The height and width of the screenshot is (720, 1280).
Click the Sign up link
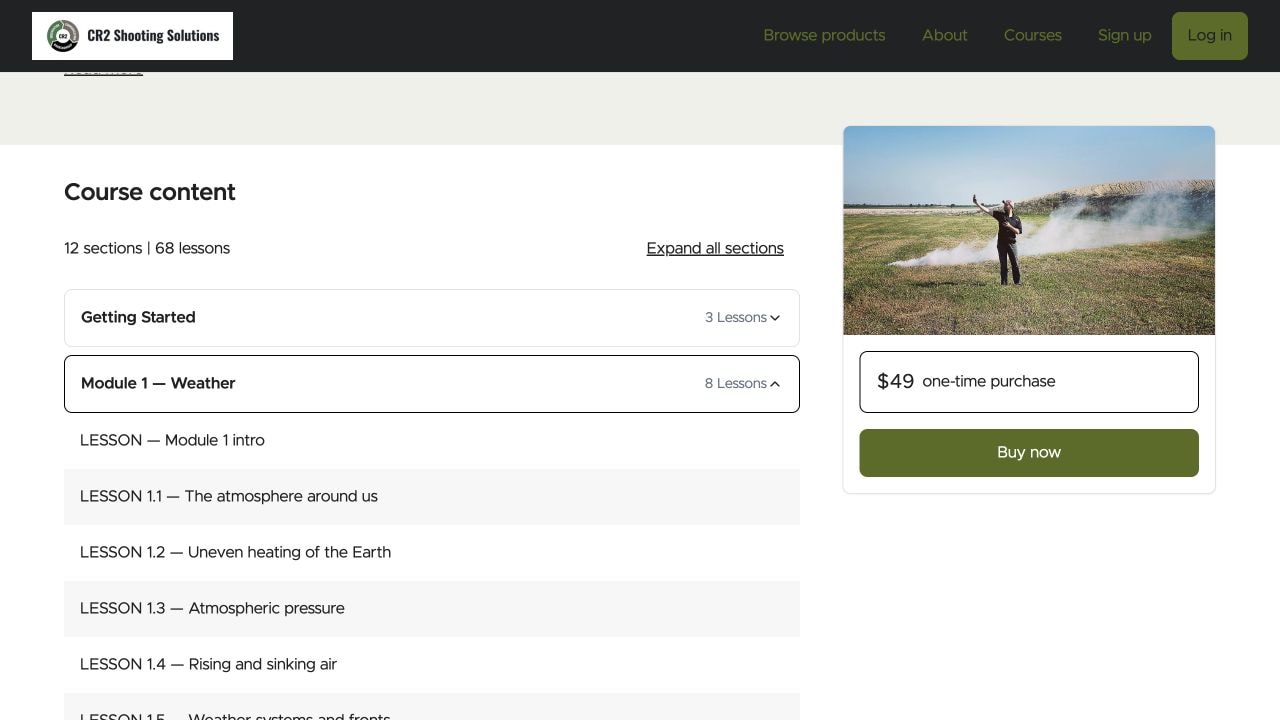point(1124,35)
